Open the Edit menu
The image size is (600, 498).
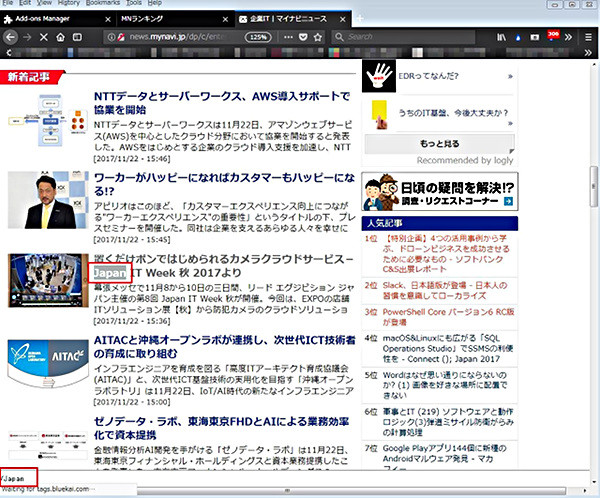coord(25,3)
